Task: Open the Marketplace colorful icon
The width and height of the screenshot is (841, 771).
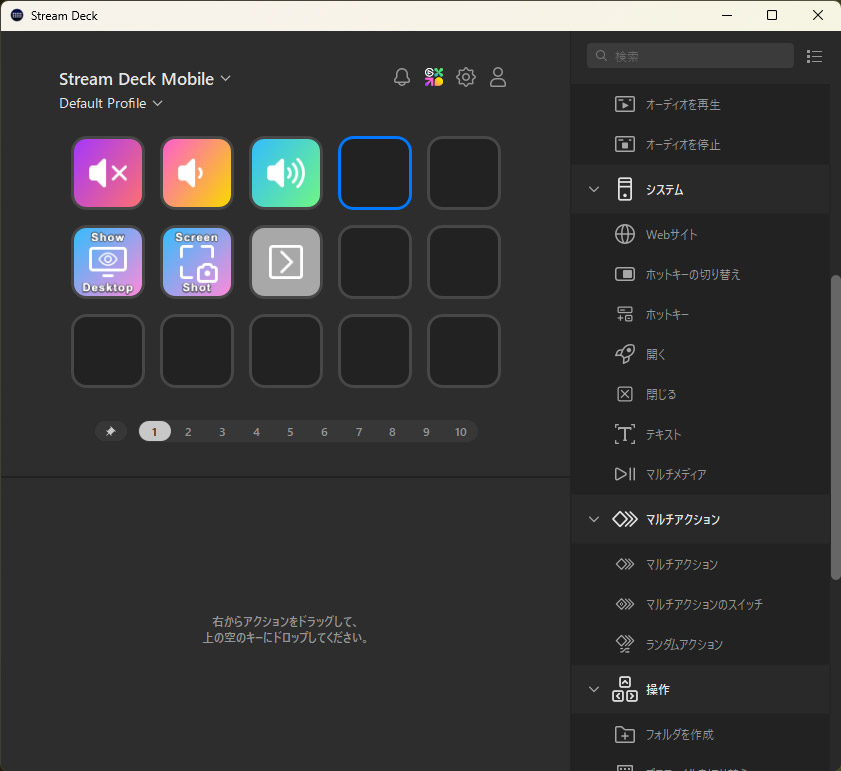Action: point(434,77)
